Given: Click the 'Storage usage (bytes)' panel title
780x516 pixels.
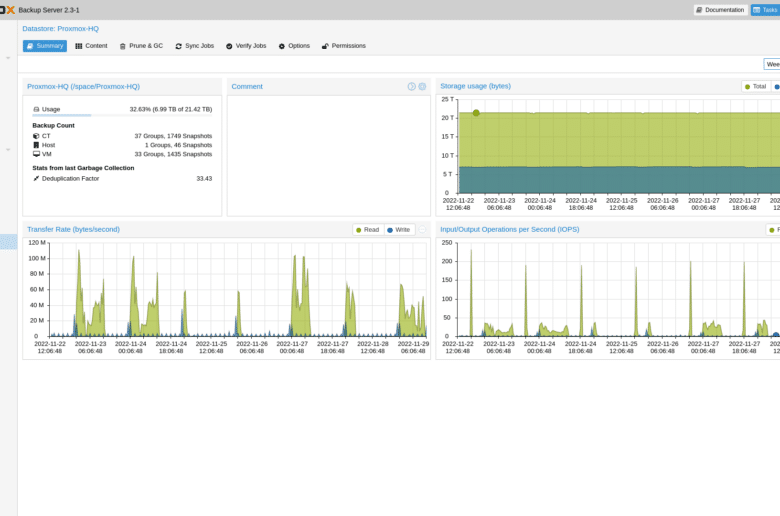Looking at the screenshot, I should pos(476,86).
